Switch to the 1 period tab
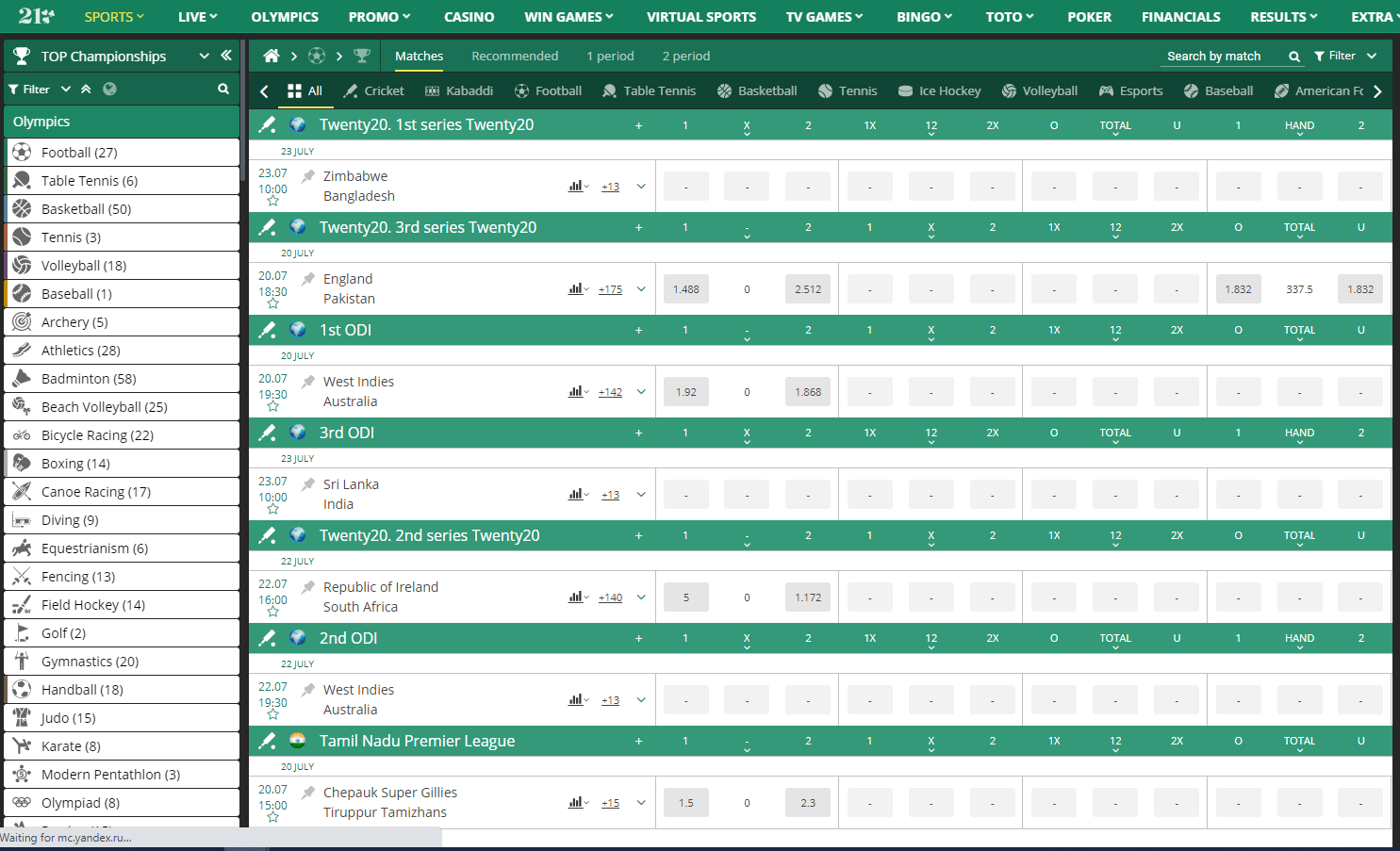 coord(610,56)
